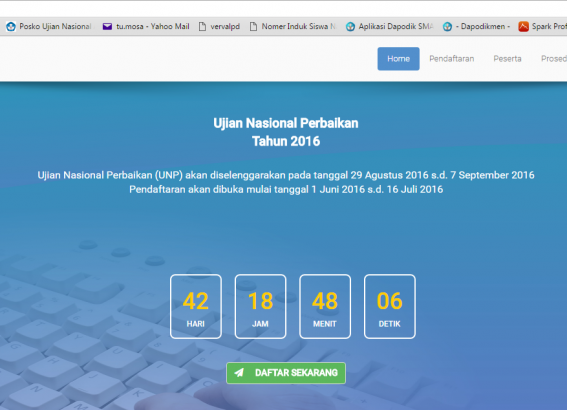The width and height of the screenshot is (567, 410).
Task: Click the Dapodikmen bookmark globe icon
Action: (x=447, y=26)
